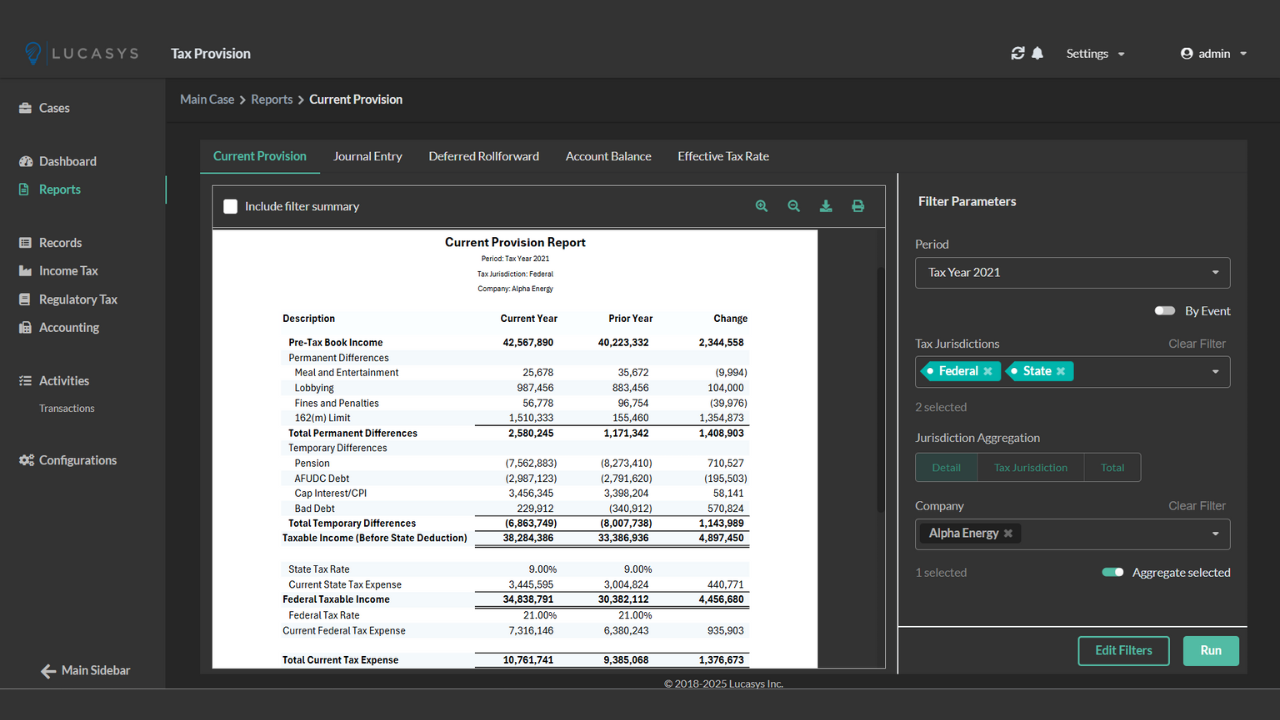Open the Period dropdown showing Tax Year 2021

tap(1072, 272)
